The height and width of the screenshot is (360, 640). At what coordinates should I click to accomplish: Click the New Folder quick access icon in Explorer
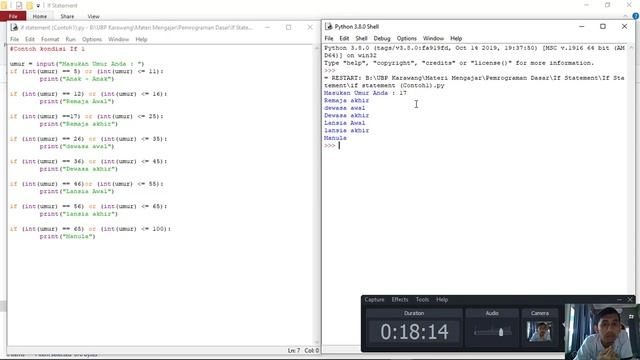click(29, 5)
